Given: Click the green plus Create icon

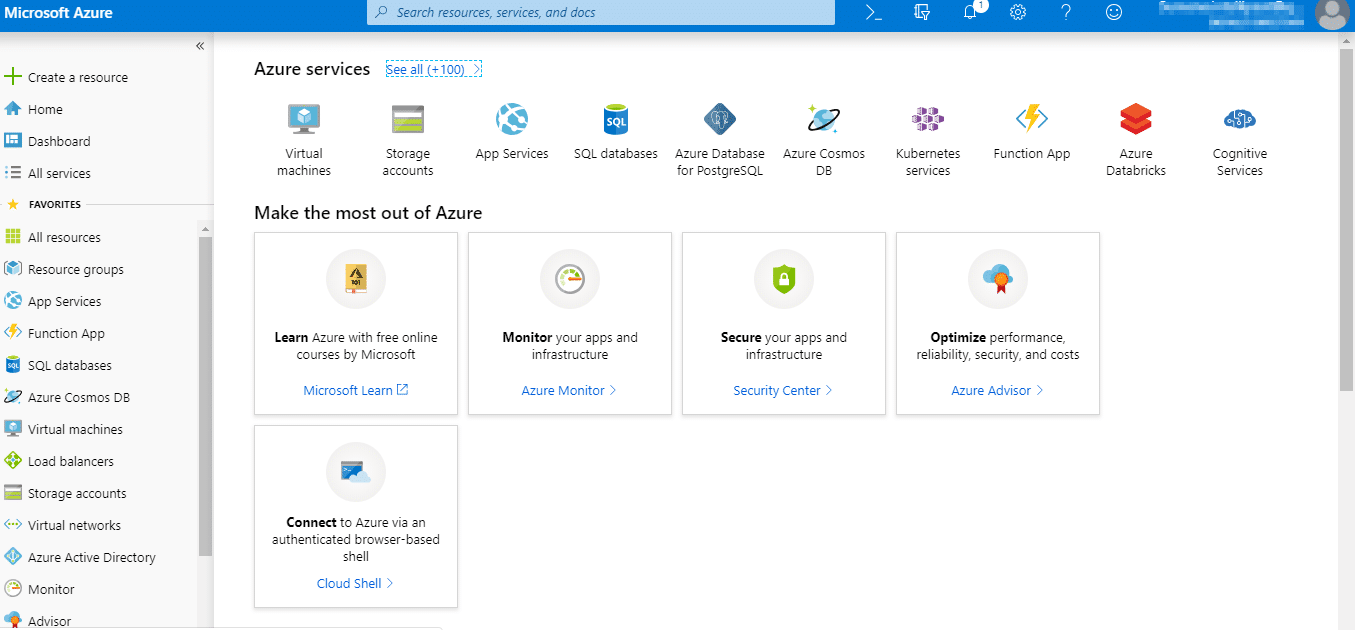Looking at the screenshot, I should point(13,77).
